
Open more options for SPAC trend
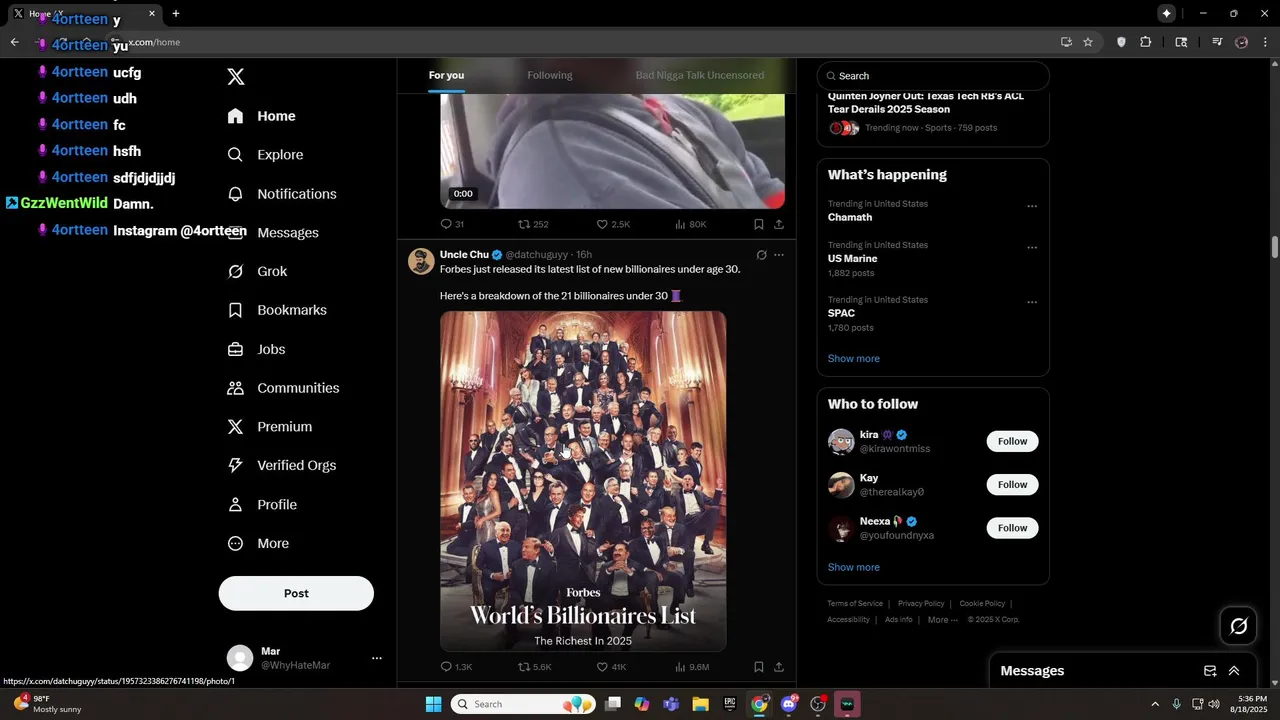[x=1032, y=302]
